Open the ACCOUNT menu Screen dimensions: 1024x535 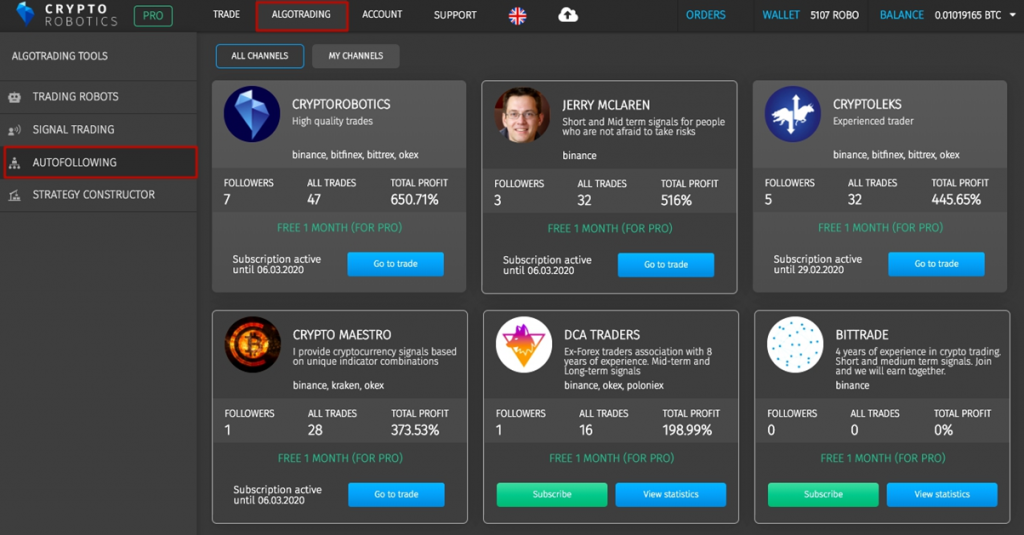(x=382, y=14)
